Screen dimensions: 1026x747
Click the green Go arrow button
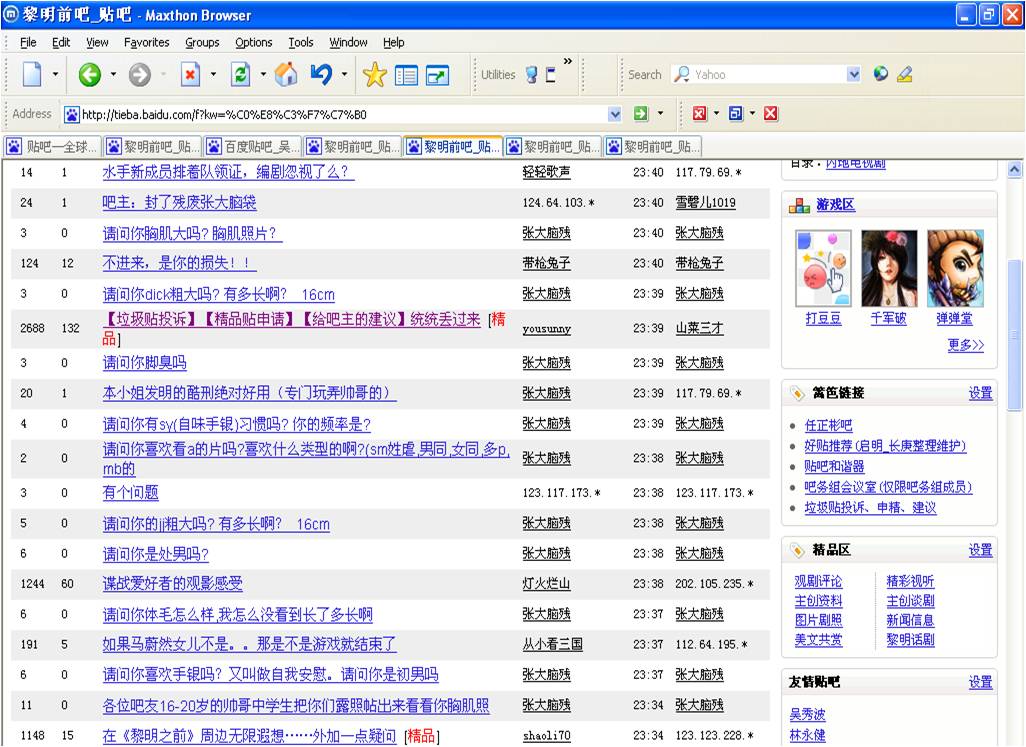[x=641, y=114]
